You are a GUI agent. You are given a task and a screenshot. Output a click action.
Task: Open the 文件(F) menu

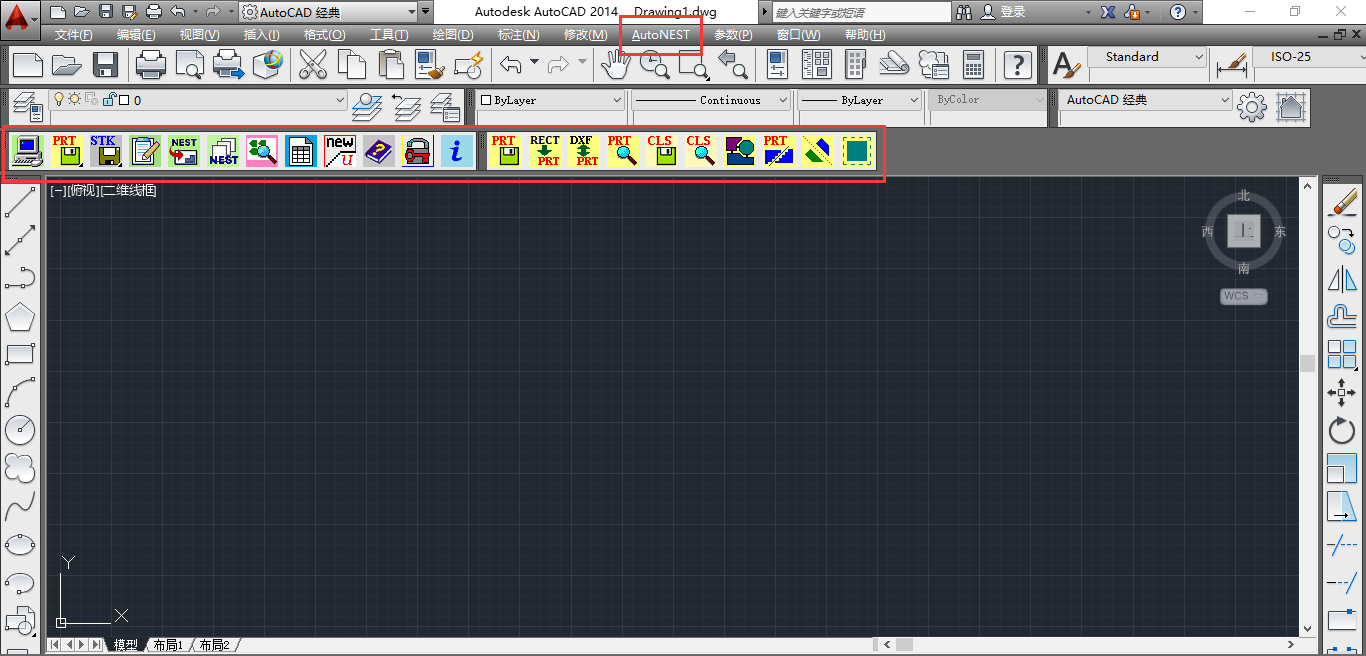74,35
